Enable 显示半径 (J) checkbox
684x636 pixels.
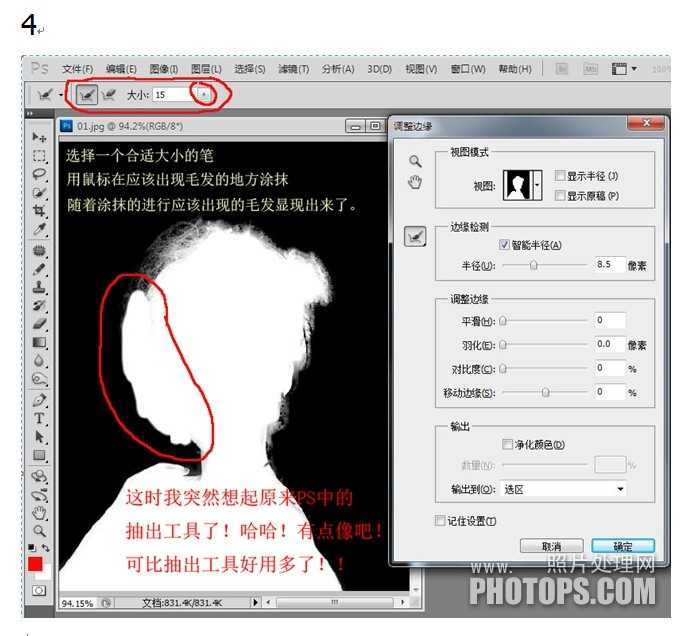point(559,176)
